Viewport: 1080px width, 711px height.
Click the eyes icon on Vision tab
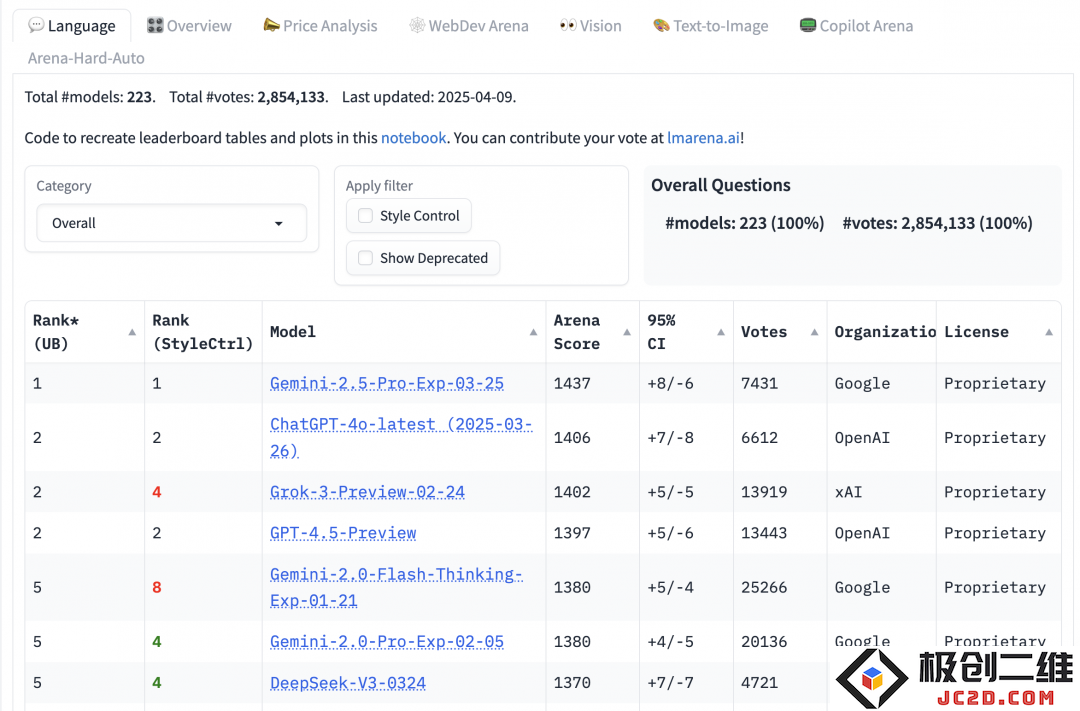568,25
